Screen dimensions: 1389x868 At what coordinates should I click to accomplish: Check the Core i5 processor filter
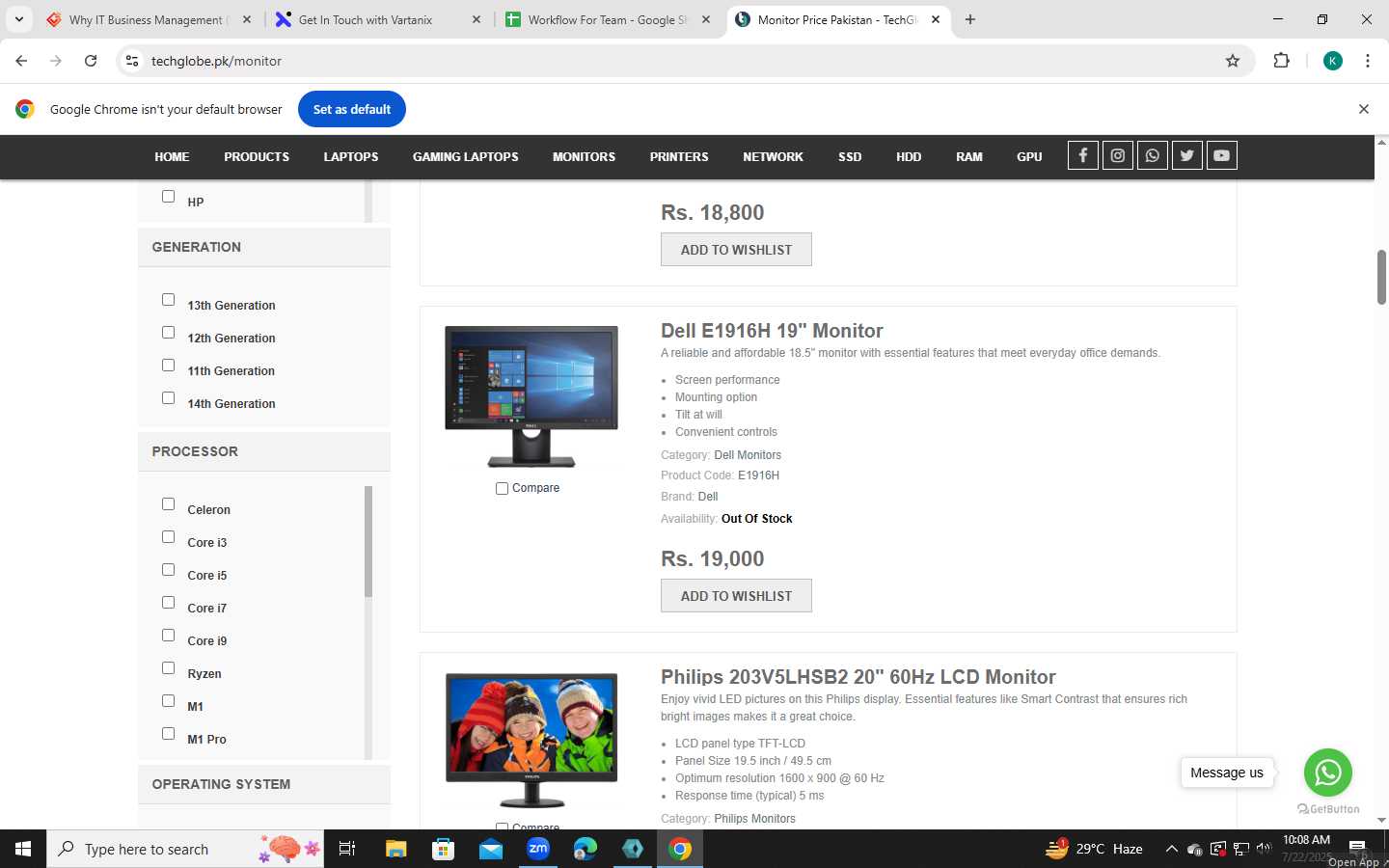[168, 570]
